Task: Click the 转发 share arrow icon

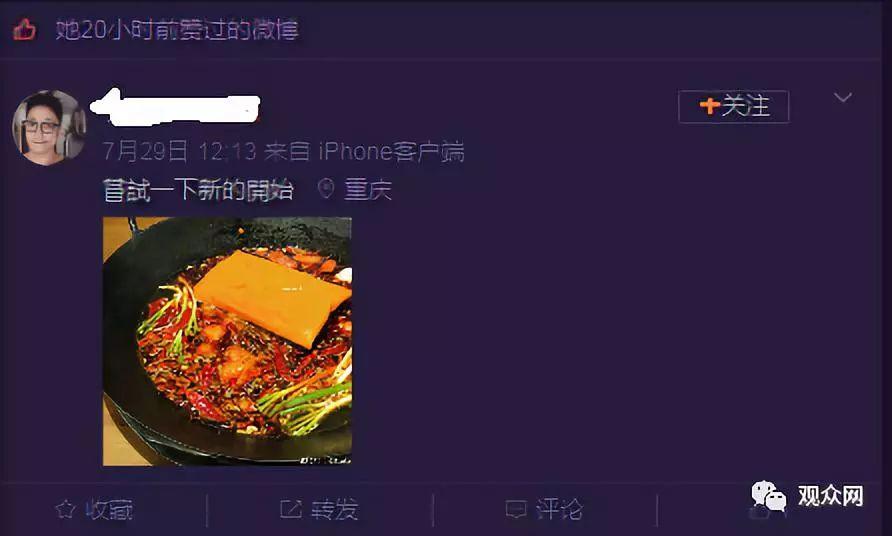Action: (x=291, y=509)
